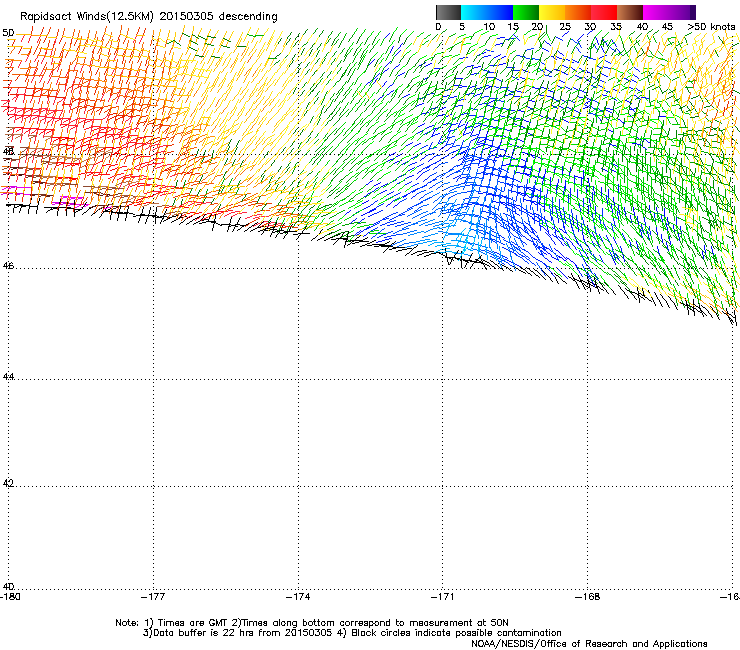Screen dimensions: 740x650
Task: Click the brown 35-40 knots legend swatch
Action: click(x=630, y=12)
